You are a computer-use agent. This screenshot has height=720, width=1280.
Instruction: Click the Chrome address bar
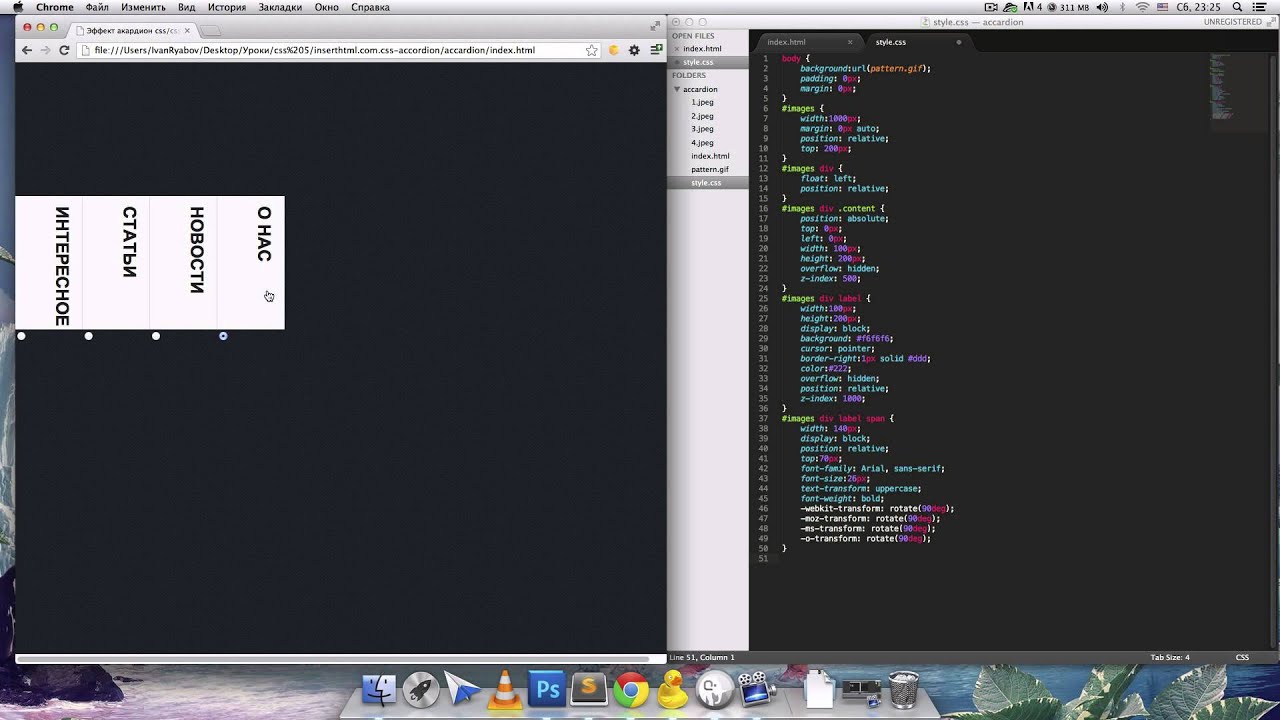(x=340, y=50)
